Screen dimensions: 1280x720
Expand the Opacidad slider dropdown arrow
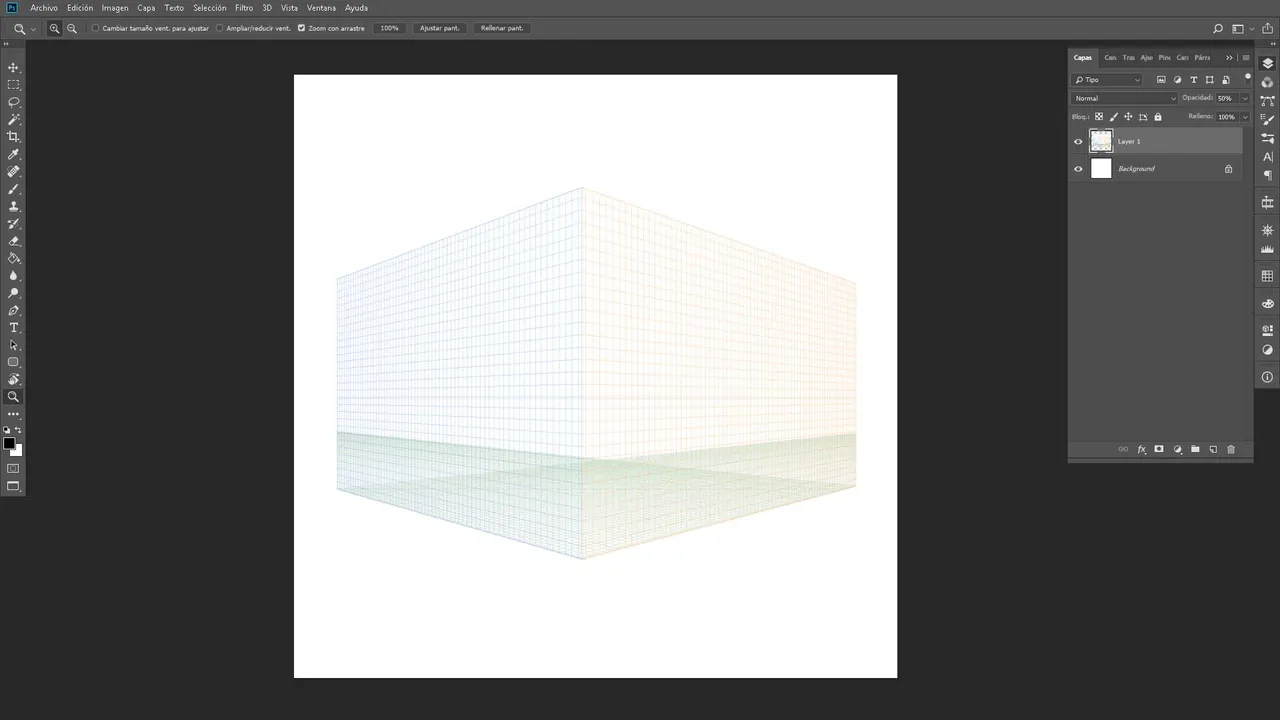(x=1244, y=98)
